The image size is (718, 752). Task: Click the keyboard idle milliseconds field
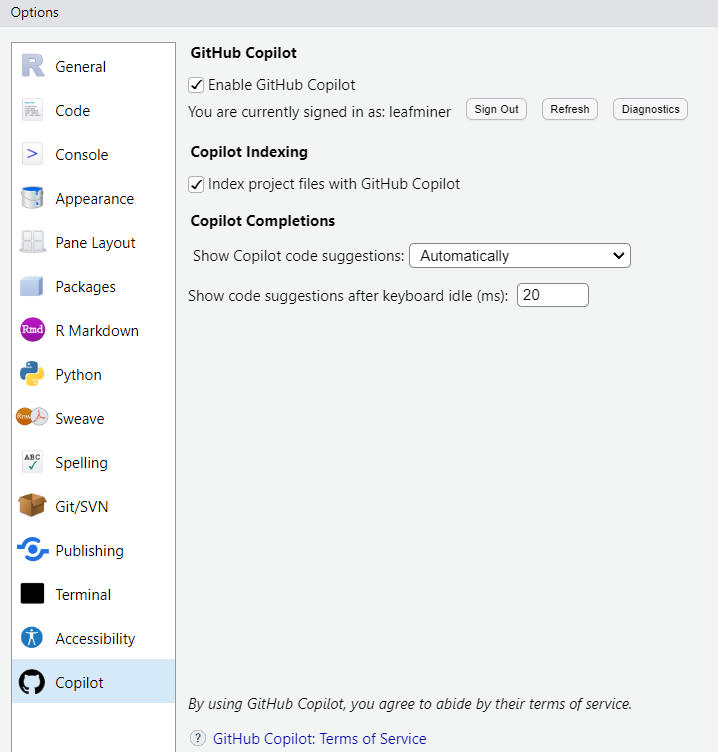pos(552,295)
